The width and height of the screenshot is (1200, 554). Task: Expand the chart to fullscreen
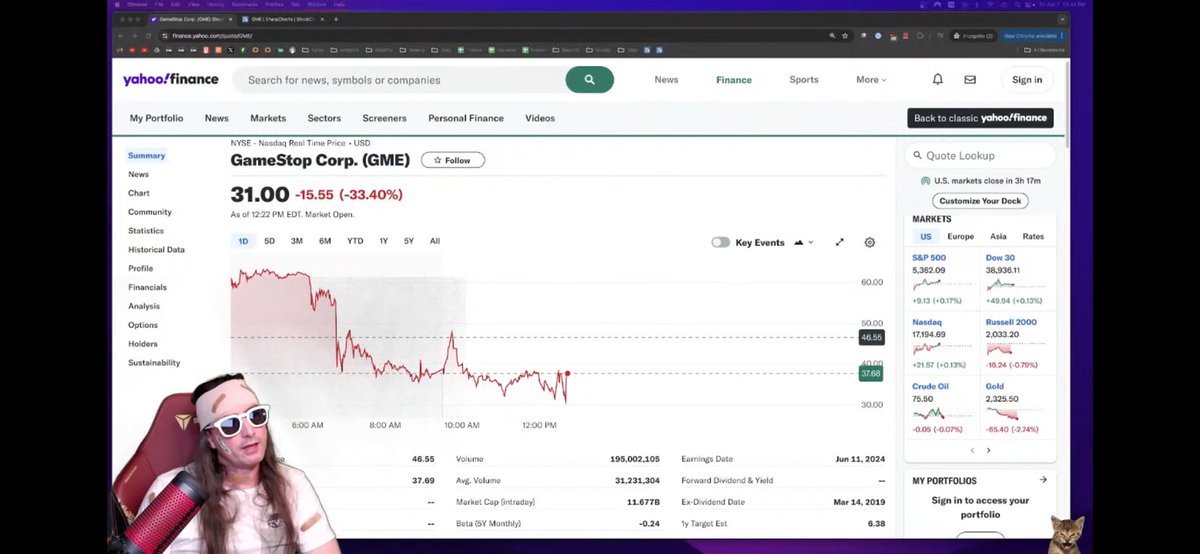[x=840, y=242]
